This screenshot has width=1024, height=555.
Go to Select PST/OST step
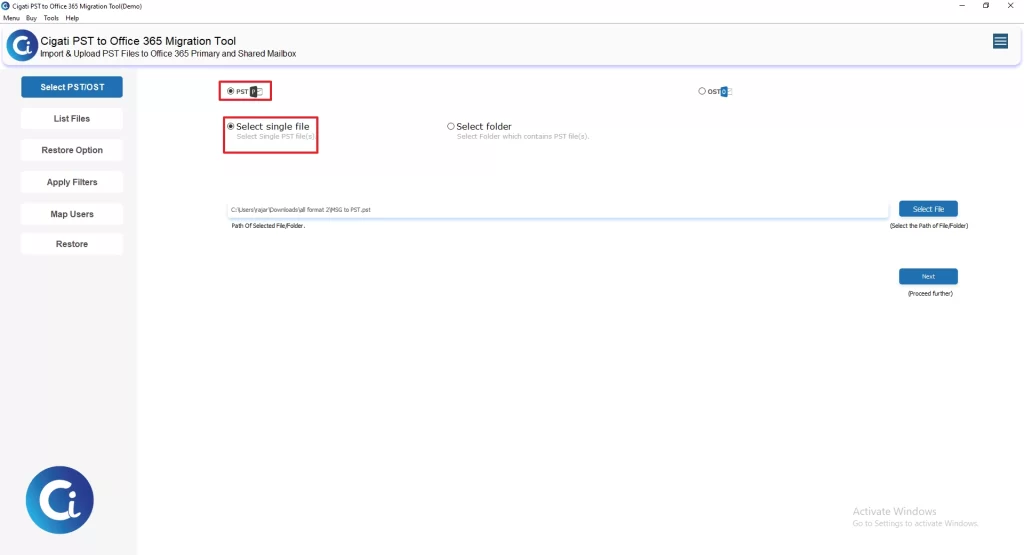point(72,87)
